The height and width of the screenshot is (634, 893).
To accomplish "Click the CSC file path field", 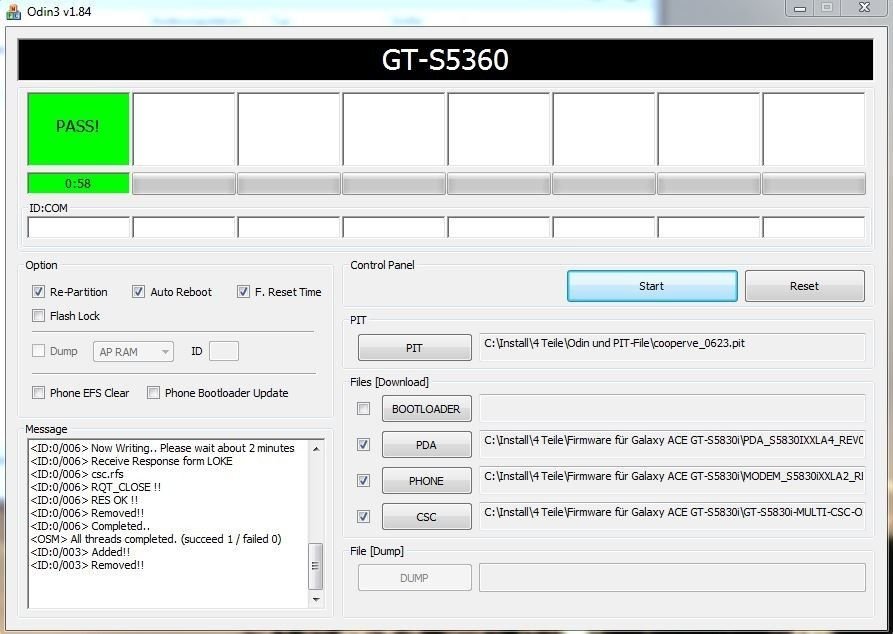I will 672,516.
